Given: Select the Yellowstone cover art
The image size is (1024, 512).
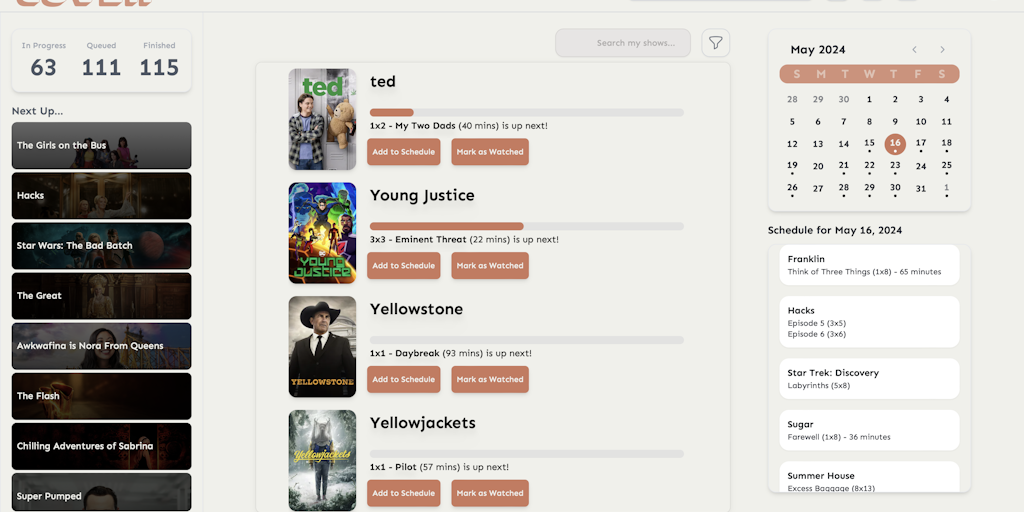Looking at the screenshot, I should pyautogui.click(x=322, y=346).
